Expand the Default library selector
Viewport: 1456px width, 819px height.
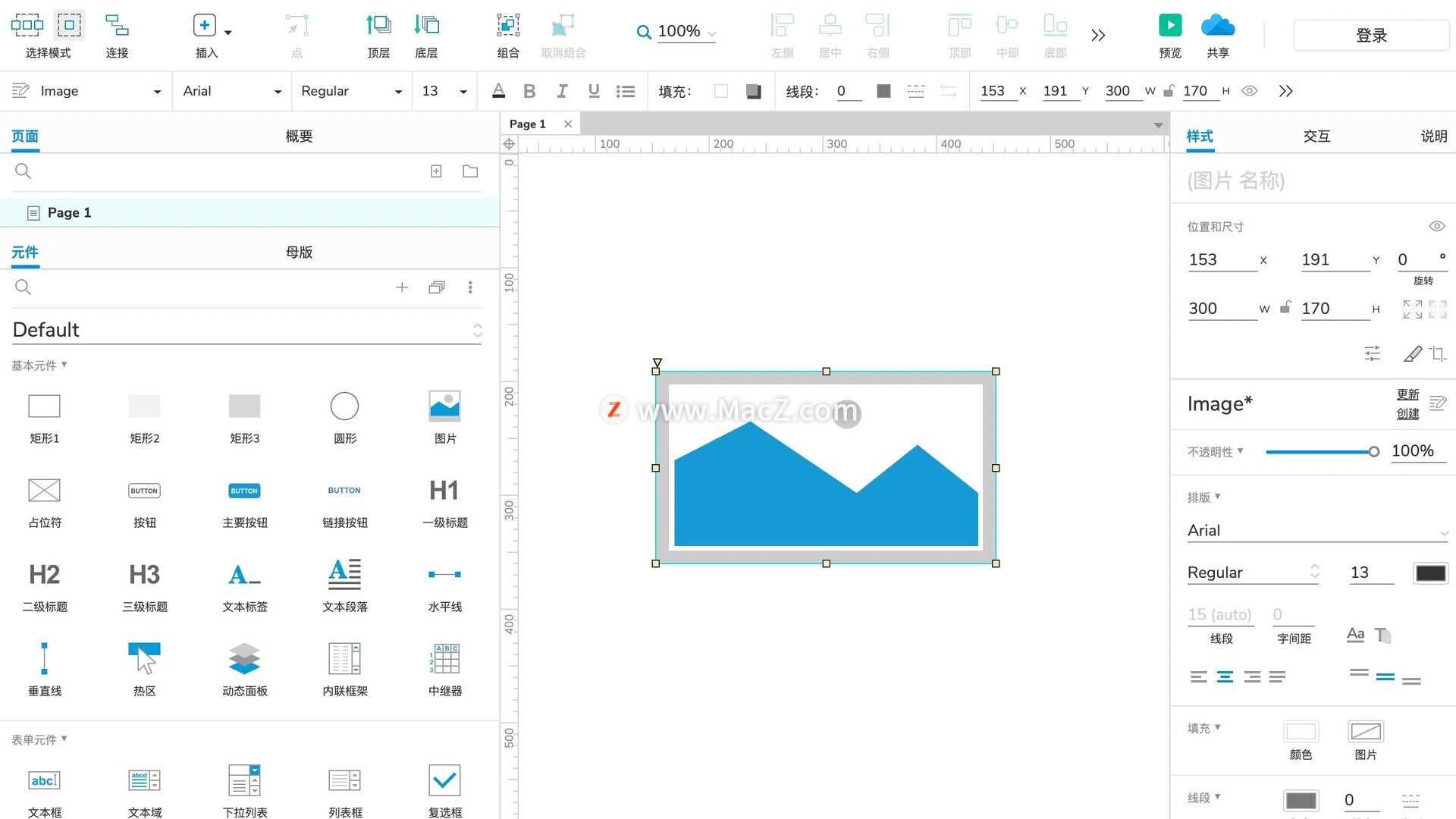click(477, 330)
